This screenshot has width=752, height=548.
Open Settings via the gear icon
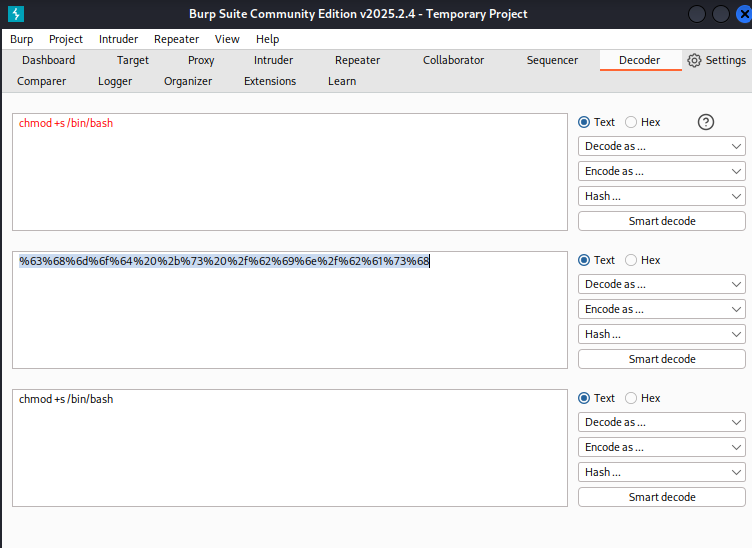point(695,60)
